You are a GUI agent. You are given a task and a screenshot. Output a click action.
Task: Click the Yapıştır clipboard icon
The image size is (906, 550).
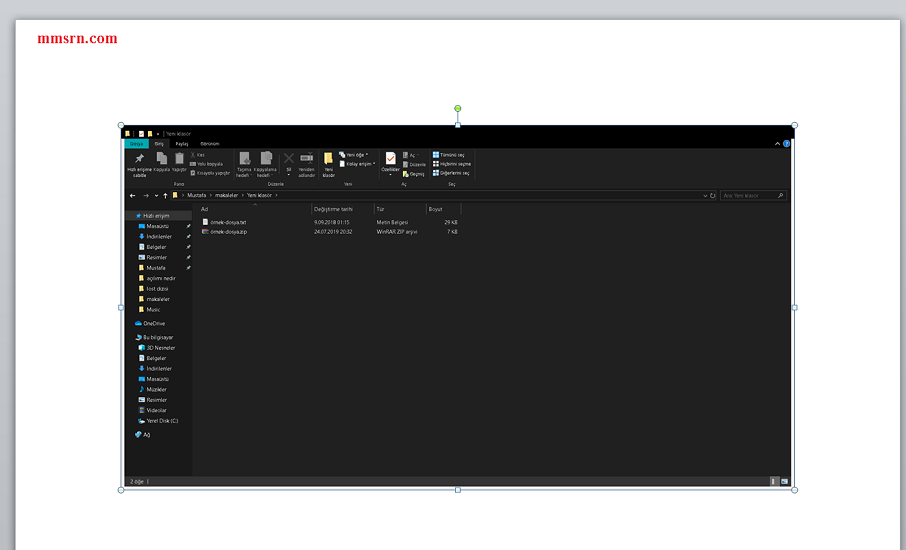[x=179, y=158]
